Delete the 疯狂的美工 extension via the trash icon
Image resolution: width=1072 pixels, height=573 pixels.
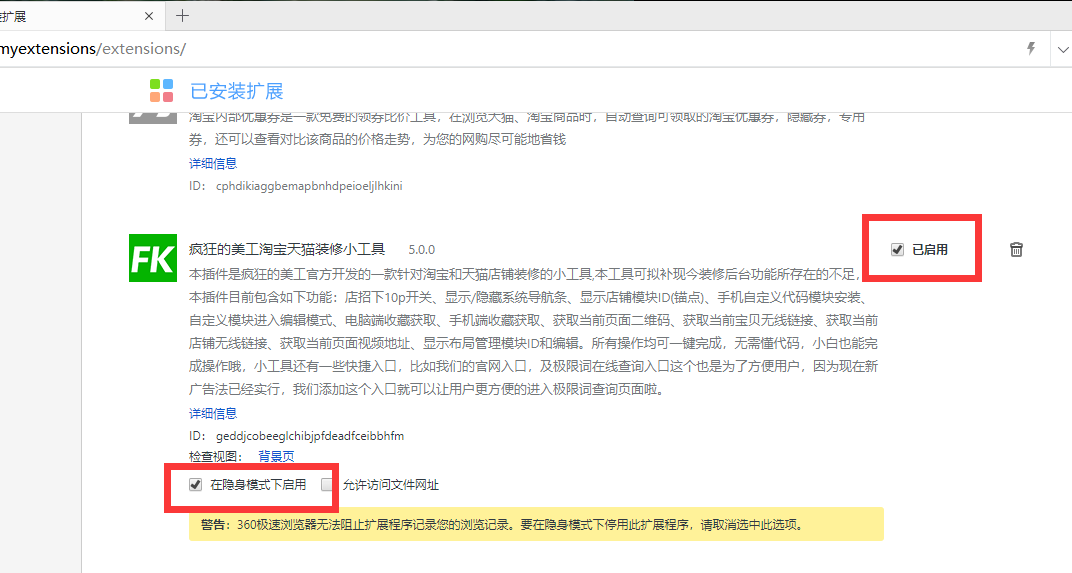[x=1017, y=250]
